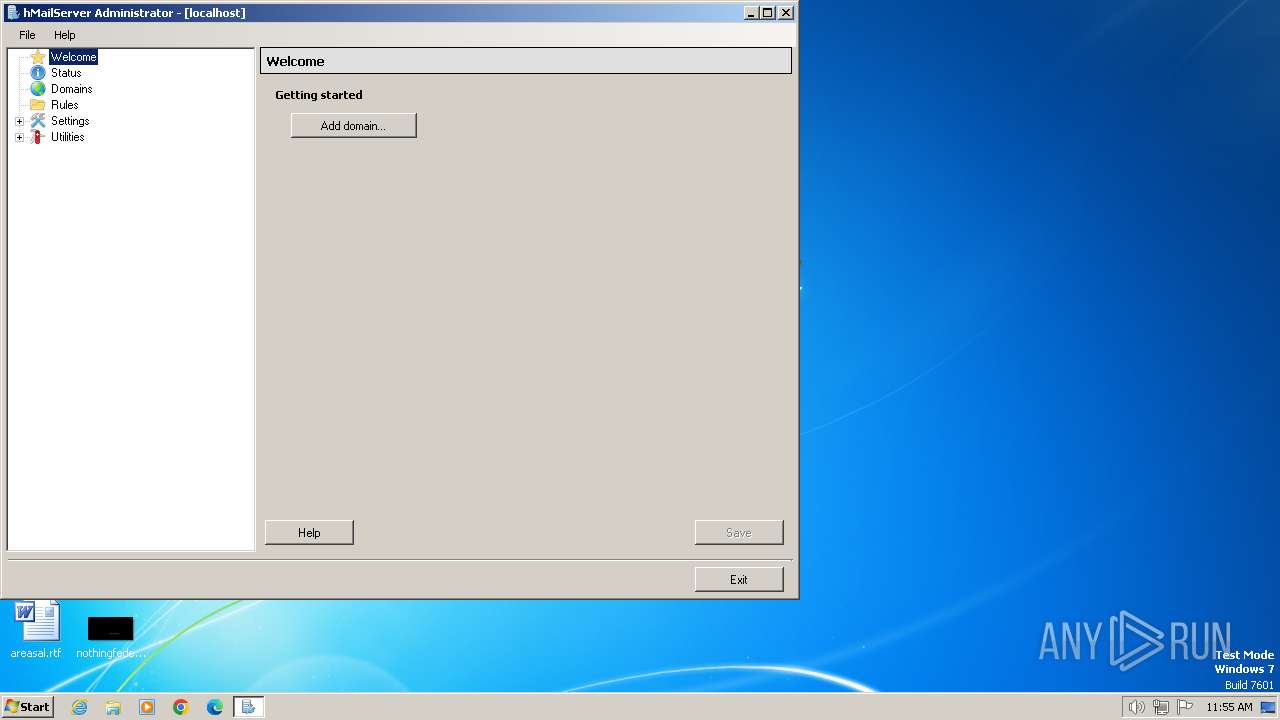Click the Status info icon
This screenshot has width=1280, height=720.
(38, 73)
